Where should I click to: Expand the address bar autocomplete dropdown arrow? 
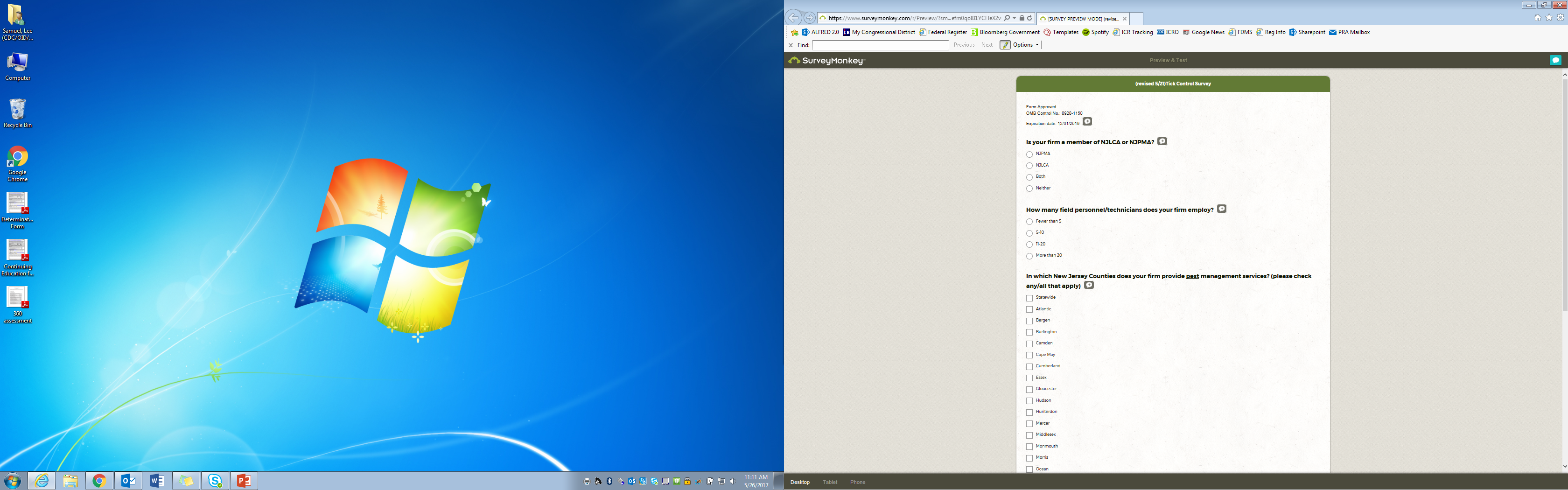coord(1014,18)
